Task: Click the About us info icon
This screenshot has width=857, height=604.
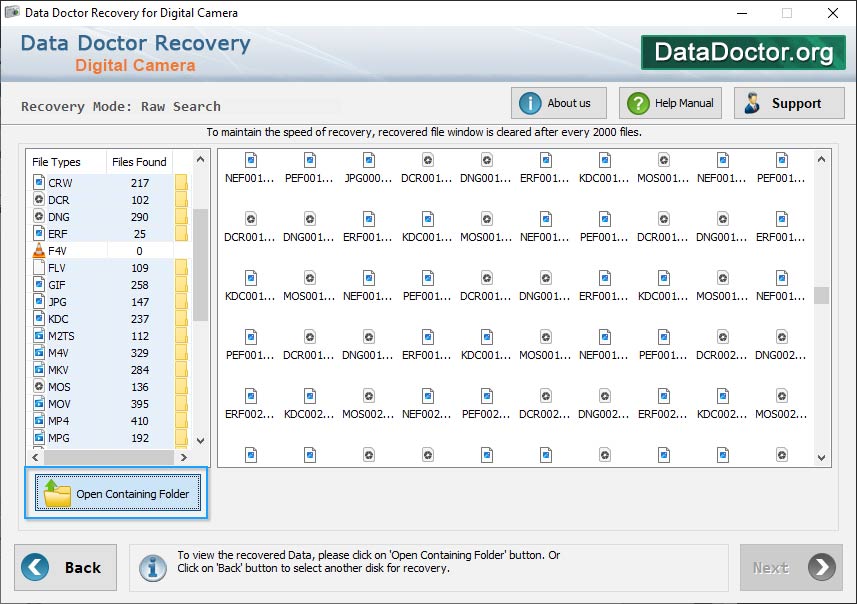Action: point(530,103)
